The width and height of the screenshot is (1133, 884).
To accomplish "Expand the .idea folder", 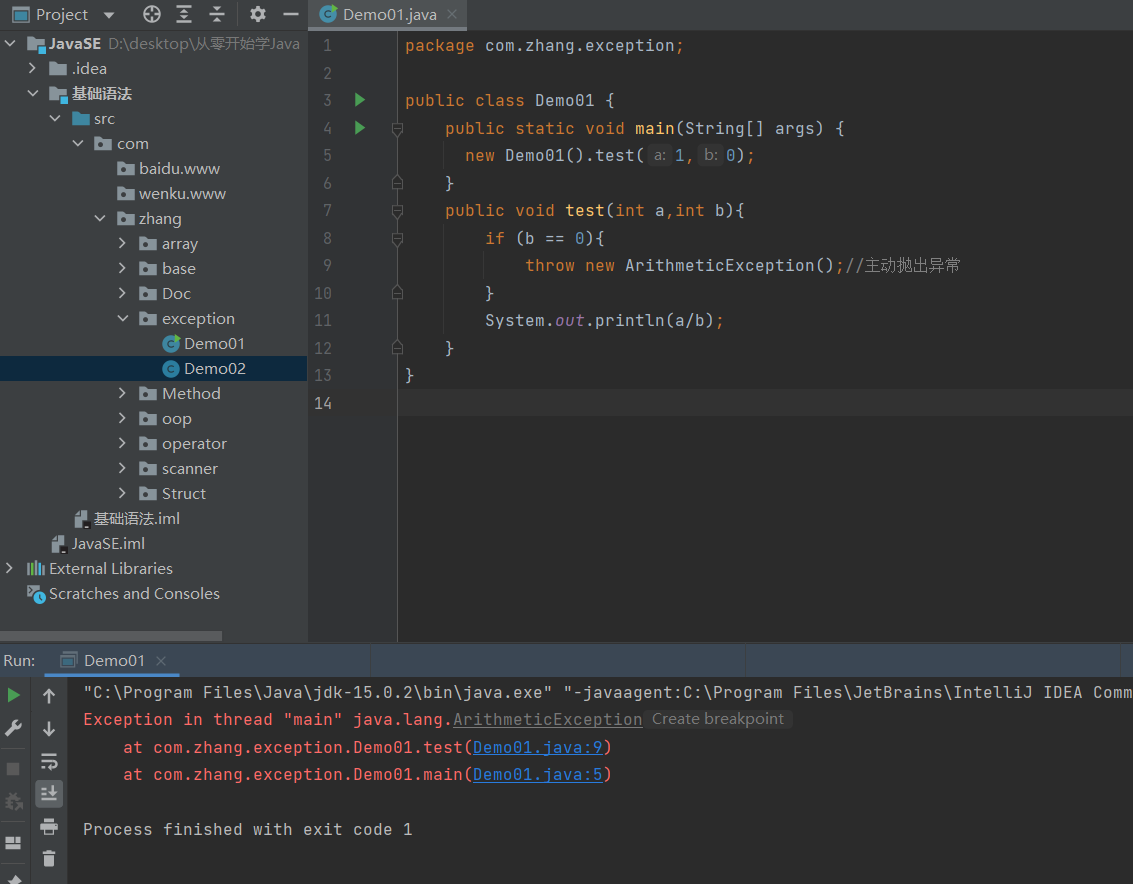I will pos(33,68).
